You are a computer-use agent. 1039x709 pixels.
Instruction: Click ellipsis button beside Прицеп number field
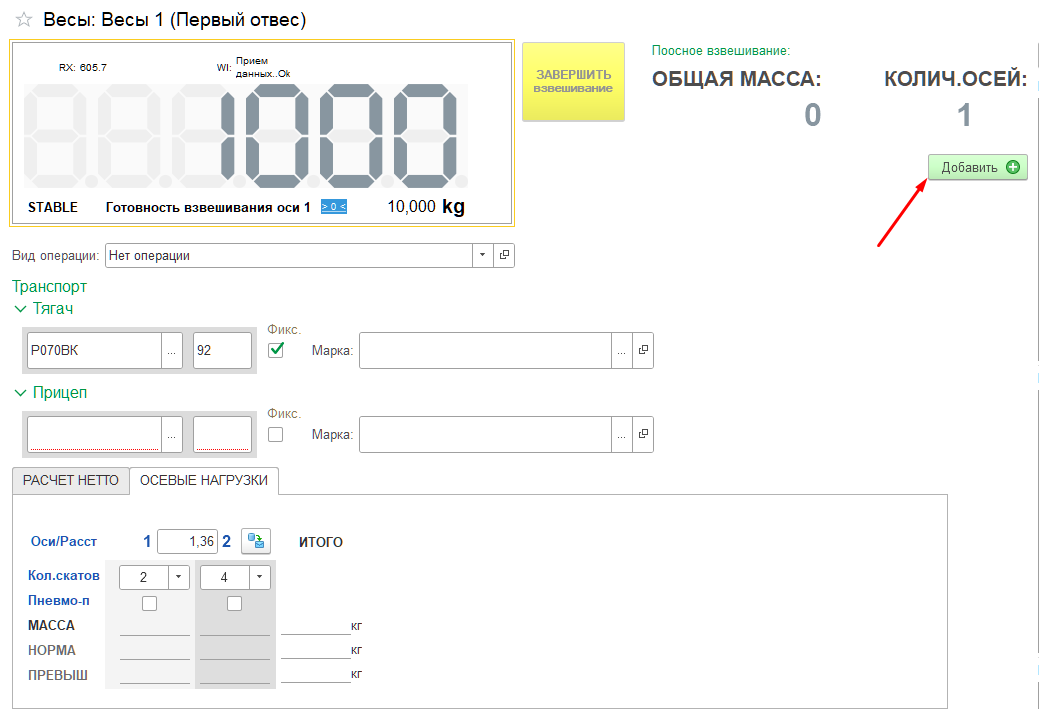click(x=172, y=435)
